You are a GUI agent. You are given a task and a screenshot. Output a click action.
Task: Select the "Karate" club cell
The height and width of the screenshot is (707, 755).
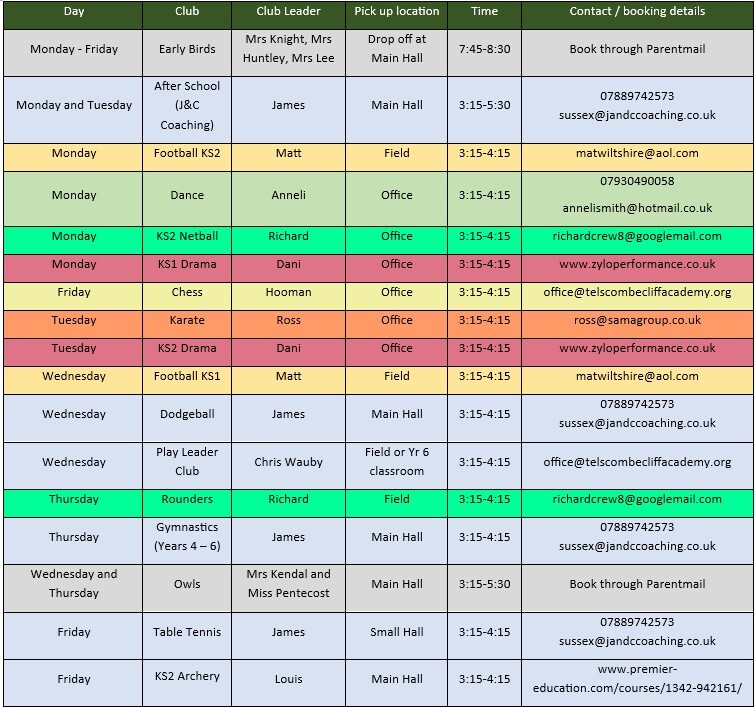pos(187,321)
